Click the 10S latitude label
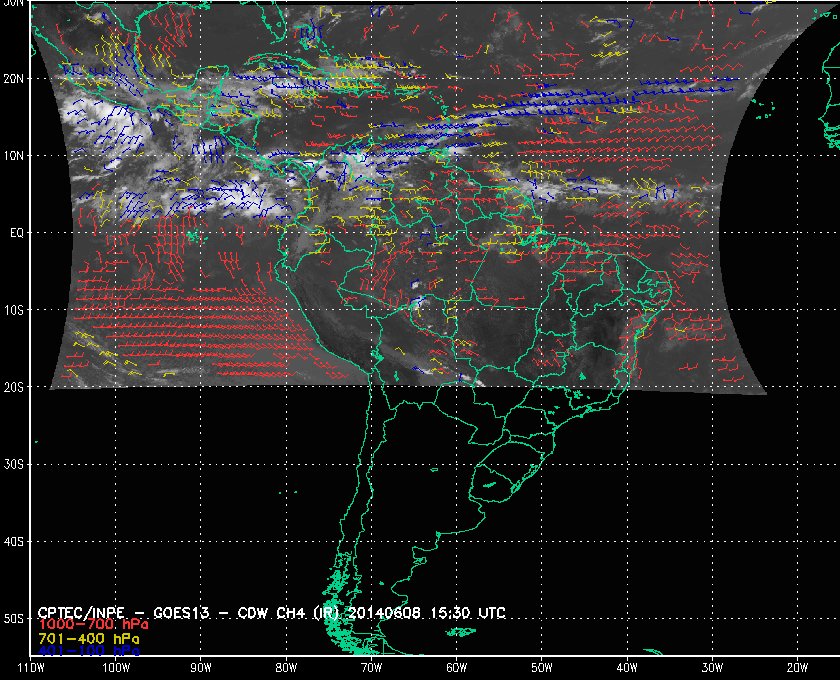Image resolution: width=840 pixels, height=680 pixels. [13, 310]
